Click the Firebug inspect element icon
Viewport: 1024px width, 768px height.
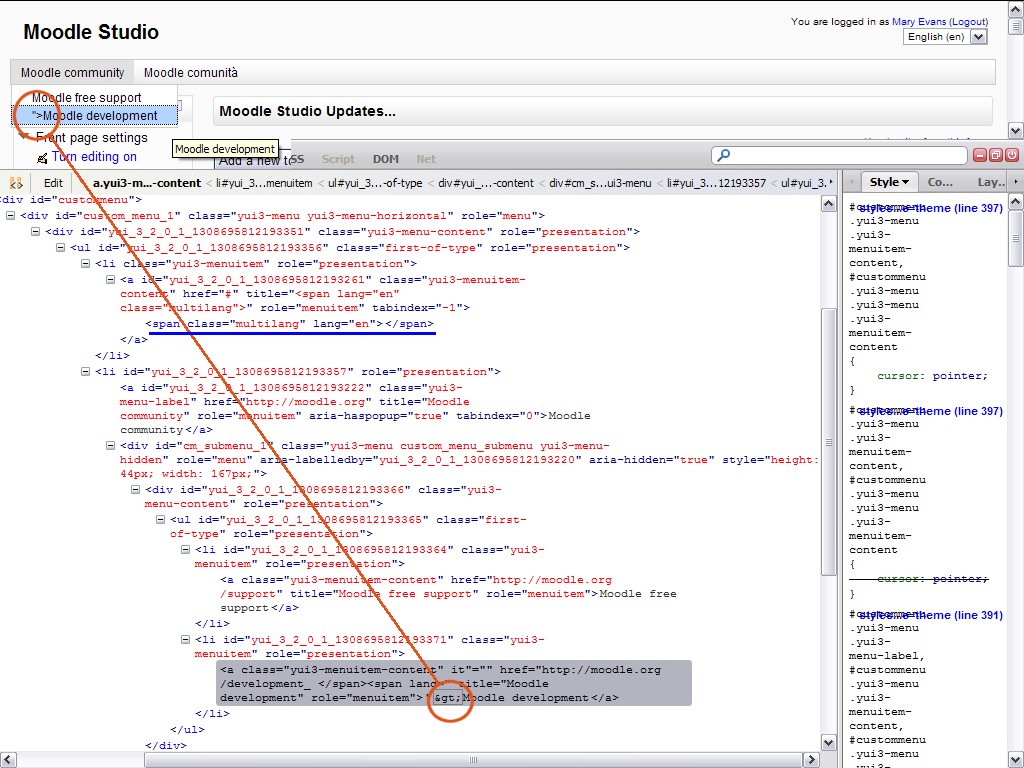(16, 184)
